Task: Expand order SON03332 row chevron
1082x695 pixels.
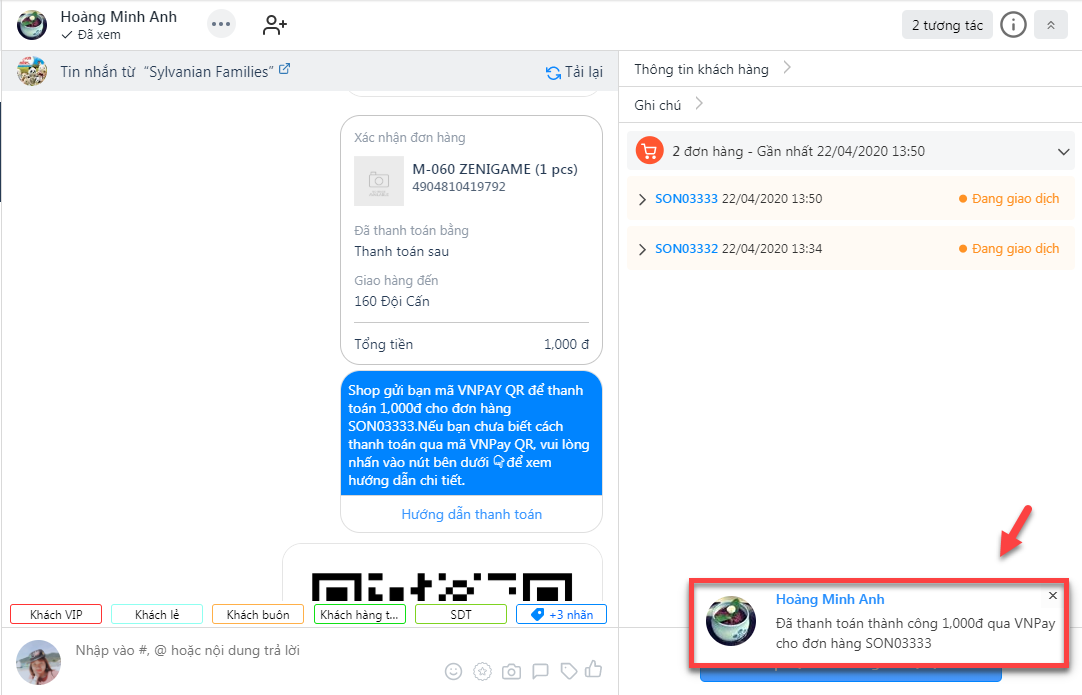Action: click(x=642, y=249)
